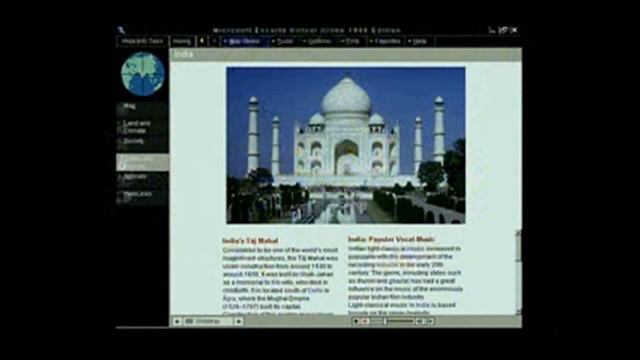The width and height of the screenshot is (640, 360).
Task: Click the next arrow in the bottom bar
Action: point(238,322)
